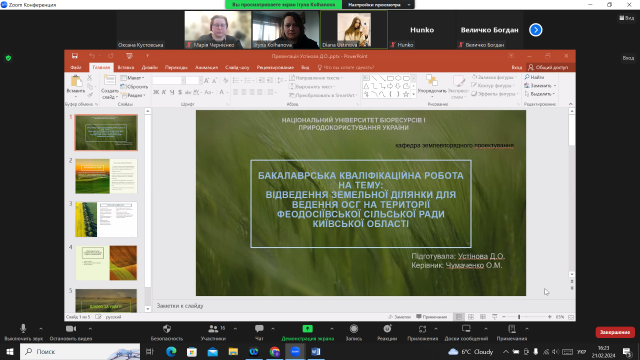Expand the participants options arrow
The height and width of the screenshot is (360, 640).
235,328
